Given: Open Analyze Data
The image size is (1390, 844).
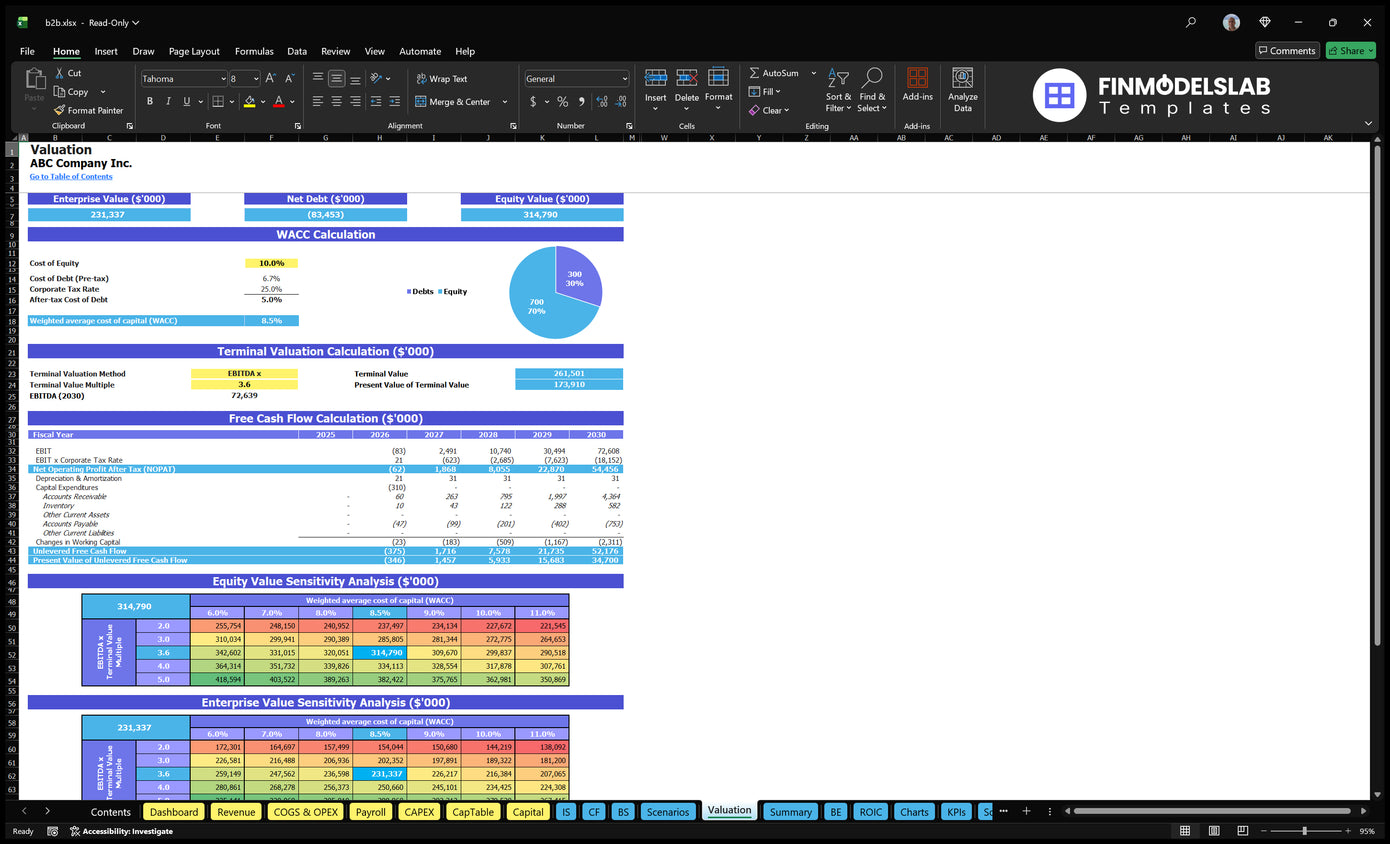Looking at the screenshot, I should pos(961,88).
